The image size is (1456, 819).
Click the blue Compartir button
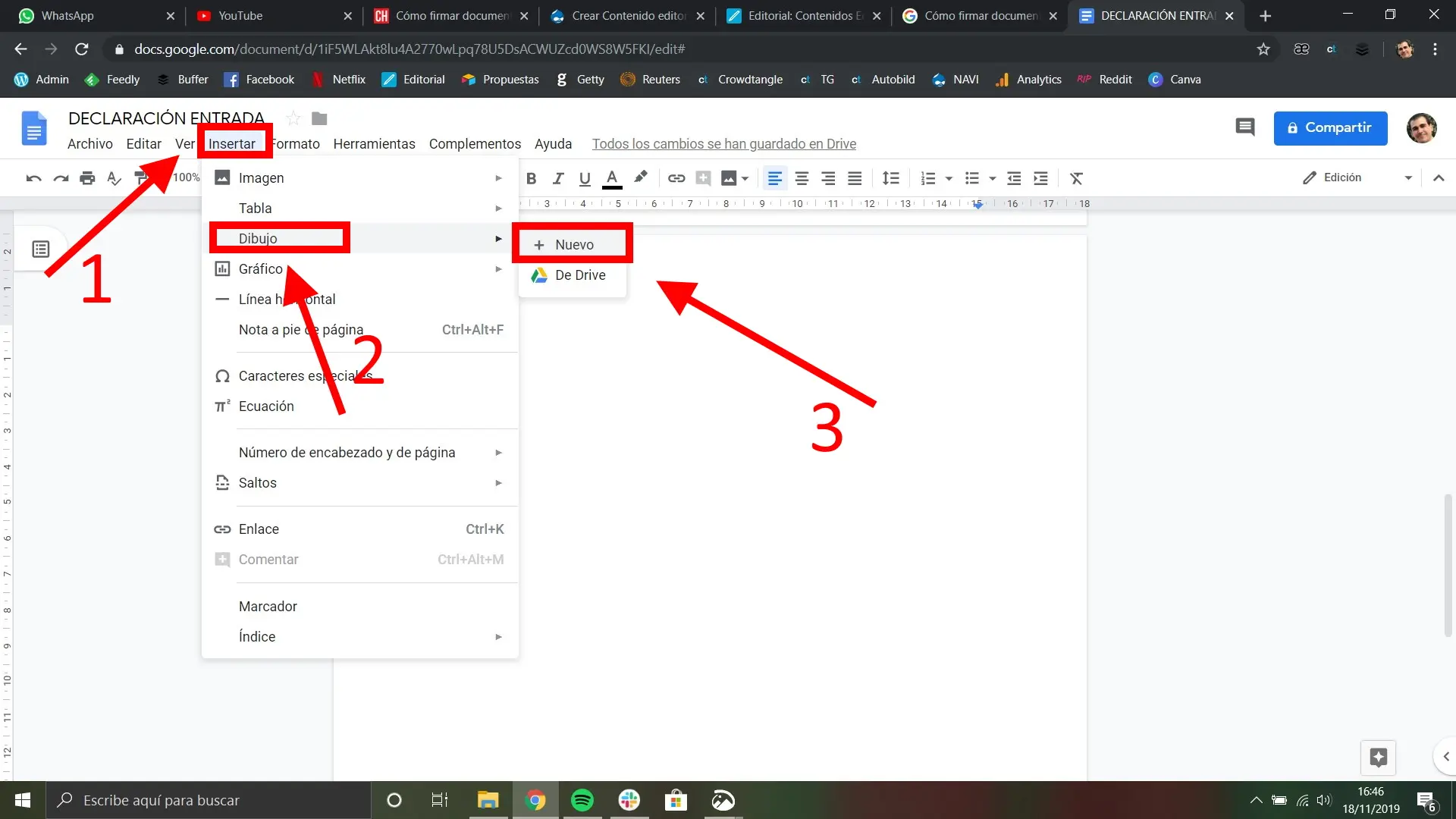point(1330,127)
